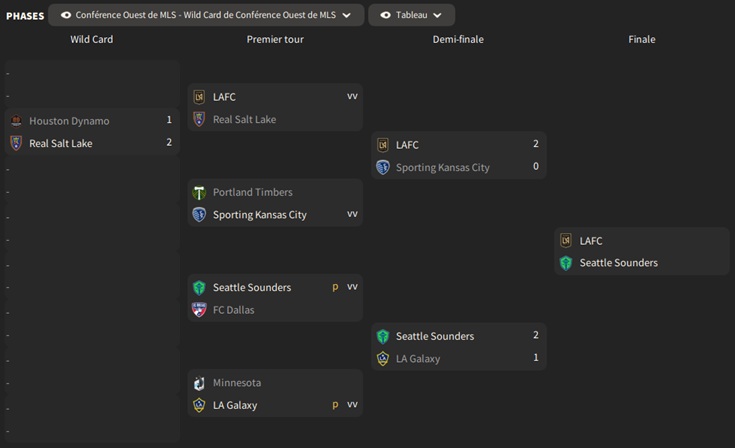Click the Sporting Kansas City badge in Demi-finale
735x448 pixels.
point(382,168)
